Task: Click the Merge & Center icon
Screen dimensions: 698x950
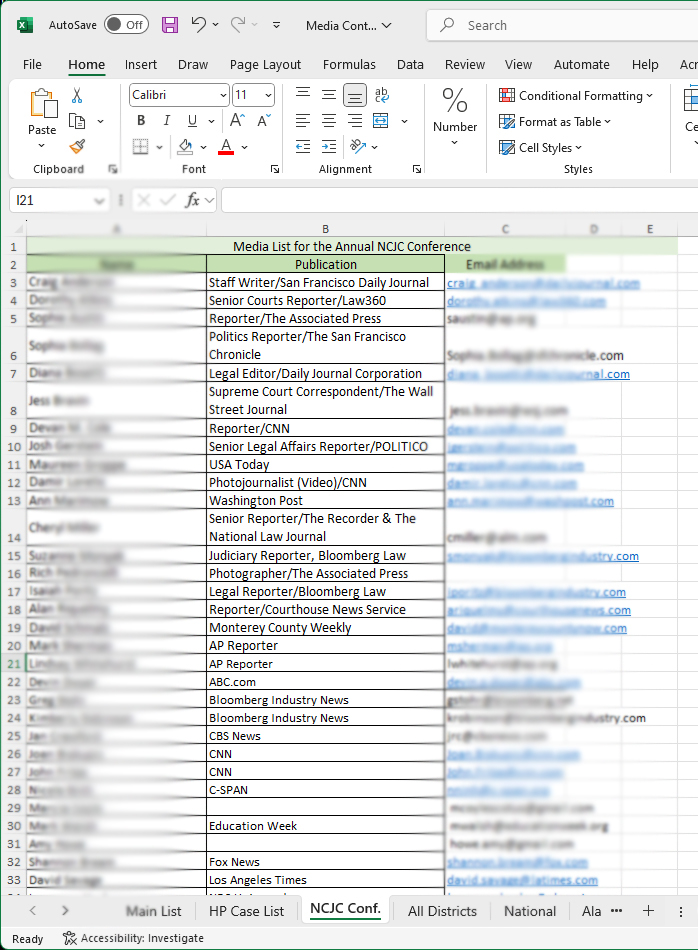Action: click(381, 121)
